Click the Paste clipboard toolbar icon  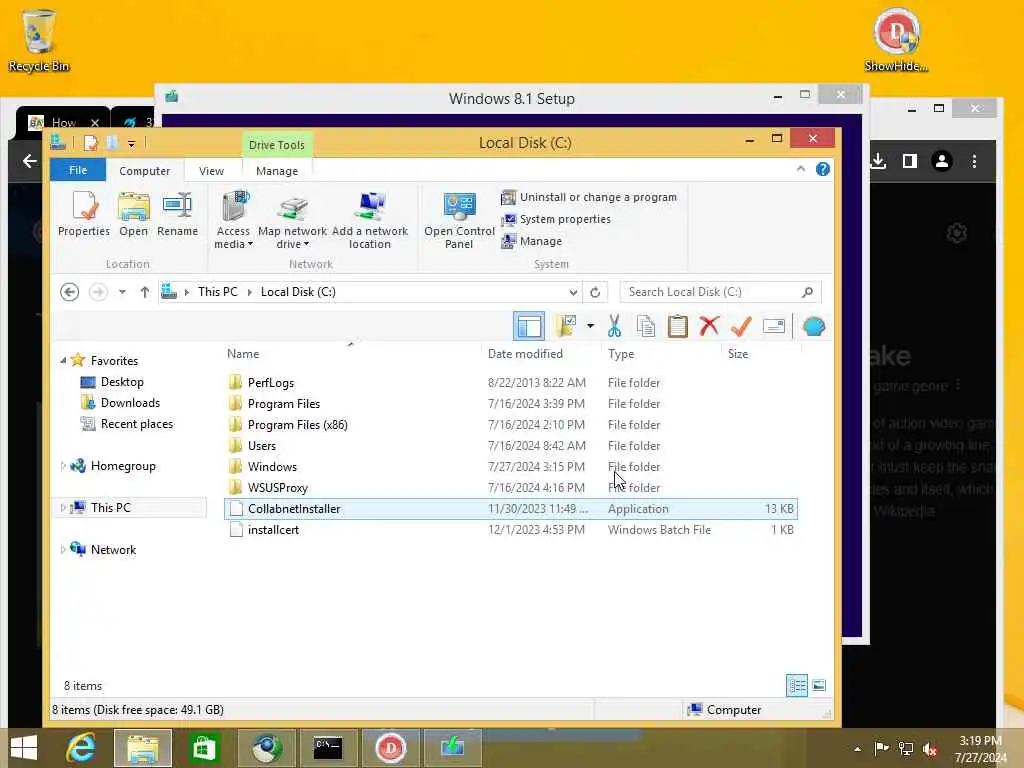[677, 326]
